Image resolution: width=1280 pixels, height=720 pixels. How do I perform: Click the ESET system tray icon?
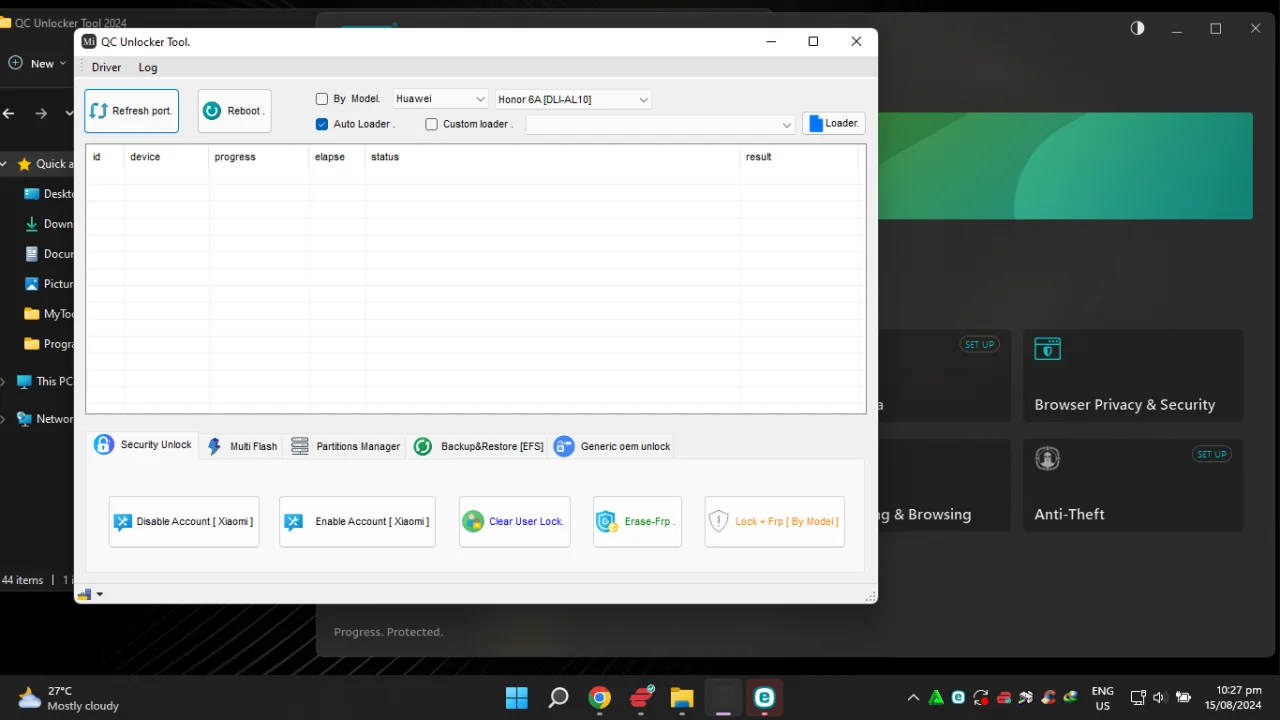[x=959, y=698]
